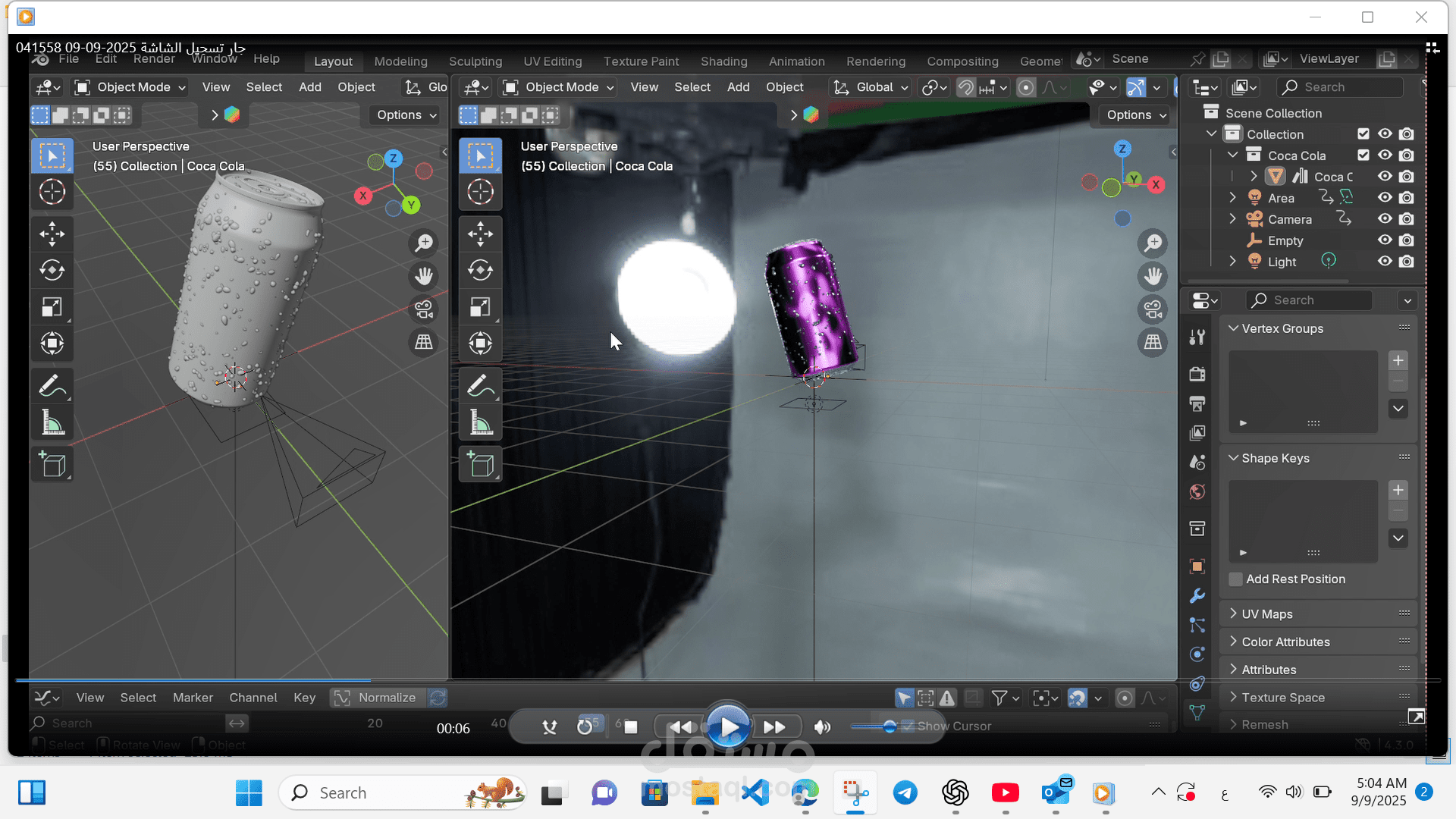Image resolution: width=1456 pixels, height=819 pixels.
Task: Click the Normalize button in timeline
Action: (x=377, y=698)
